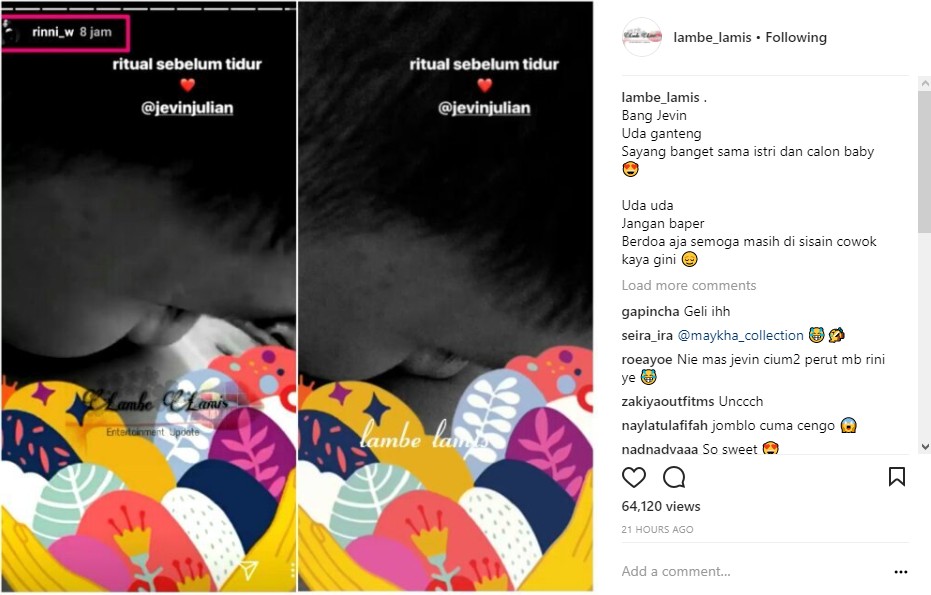Screen dimensions: 931x595
Task: Open lambe_lamis profile picture avatar
Action: 641,37
